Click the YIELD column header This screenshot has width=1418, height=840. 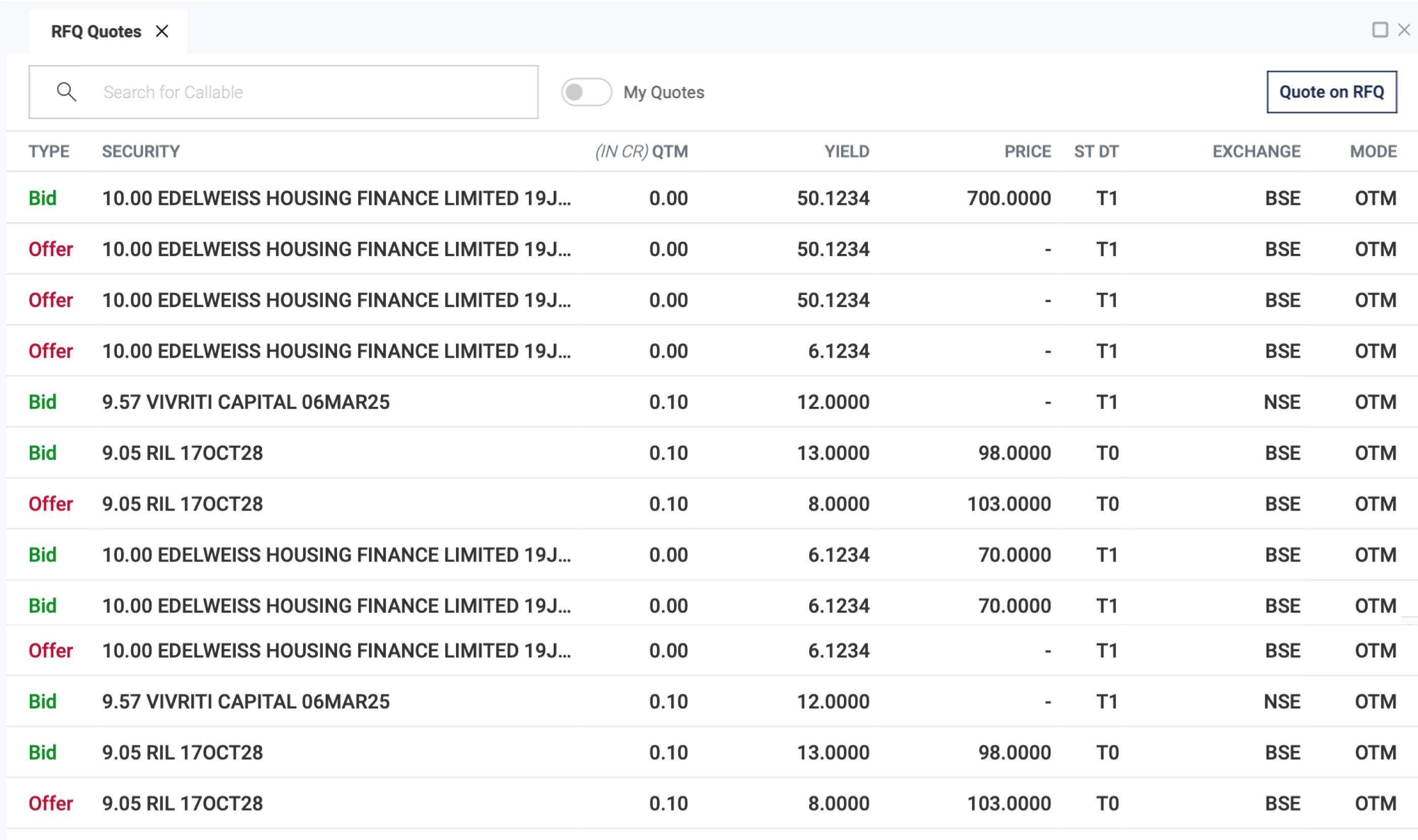pyautogui.click(x=847, y=151)
